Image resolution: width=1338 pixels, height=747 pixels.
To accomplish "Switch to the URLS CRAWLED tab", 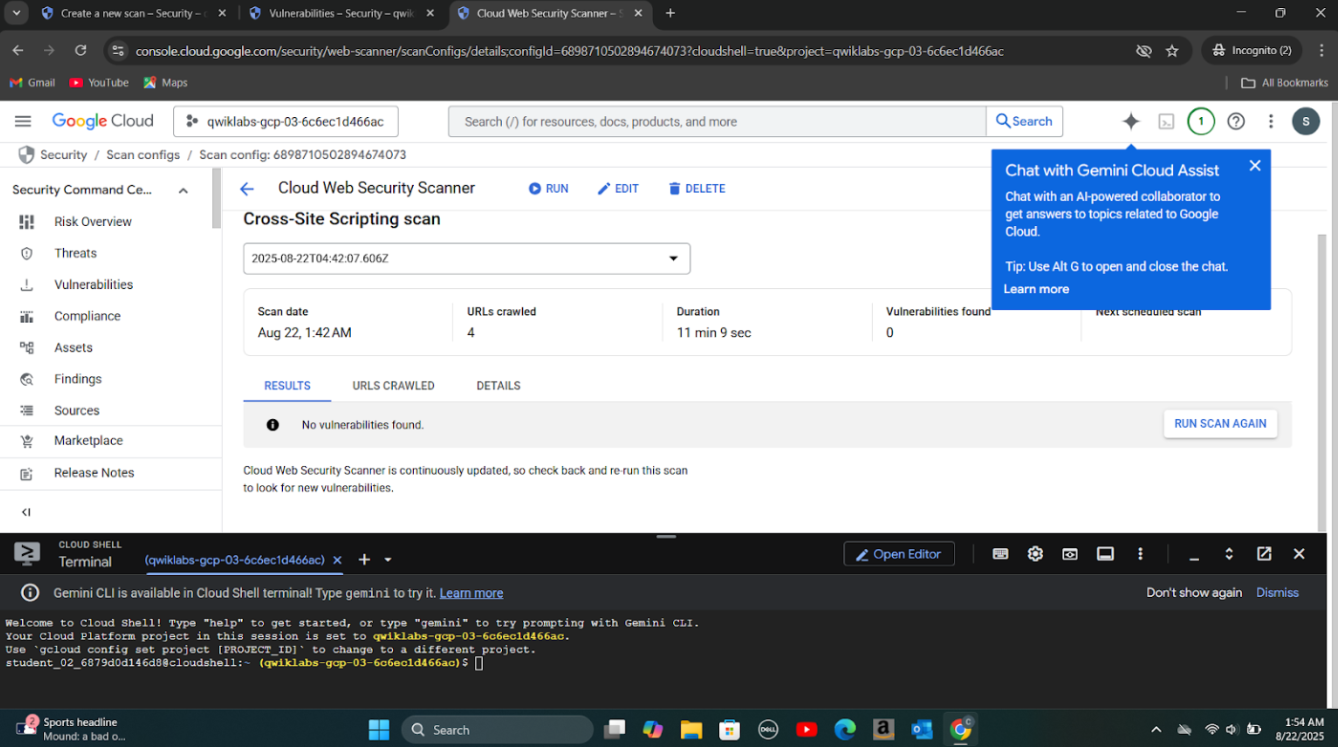I will point(393,386).
